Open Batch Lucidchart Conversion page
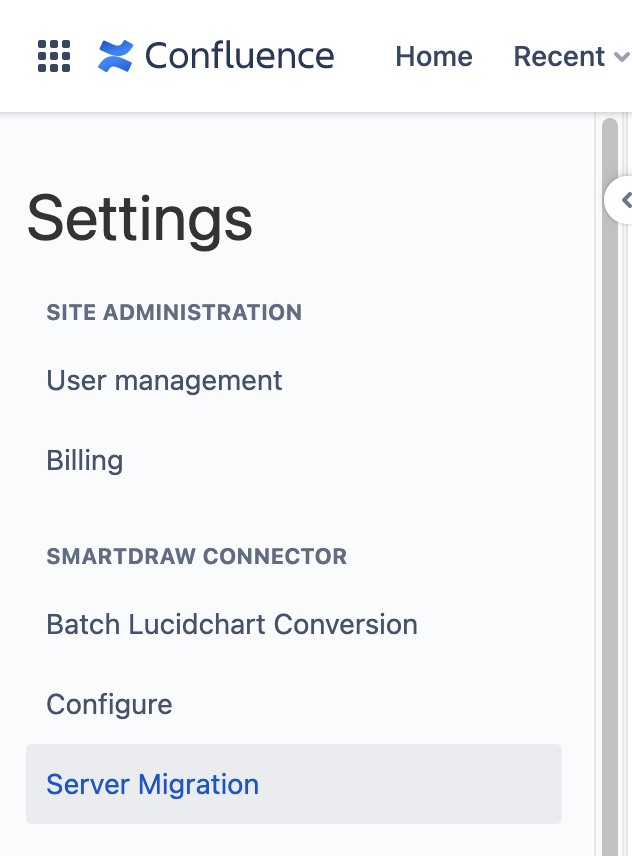632x856 pixels. [232, 624]
